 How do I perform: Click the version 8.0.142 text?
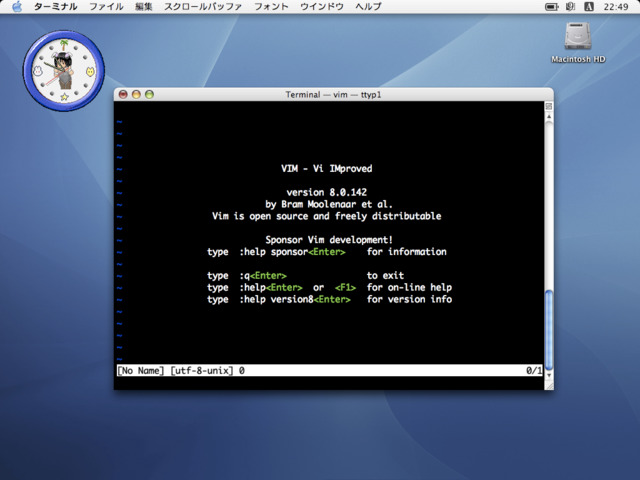[327, 192]
